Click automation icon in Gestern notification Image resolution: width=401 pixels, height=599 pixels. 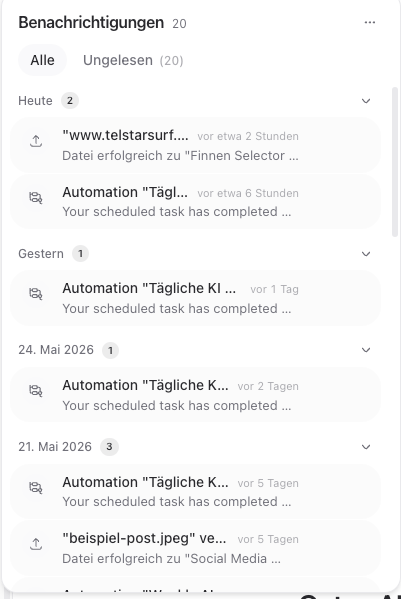36,294
